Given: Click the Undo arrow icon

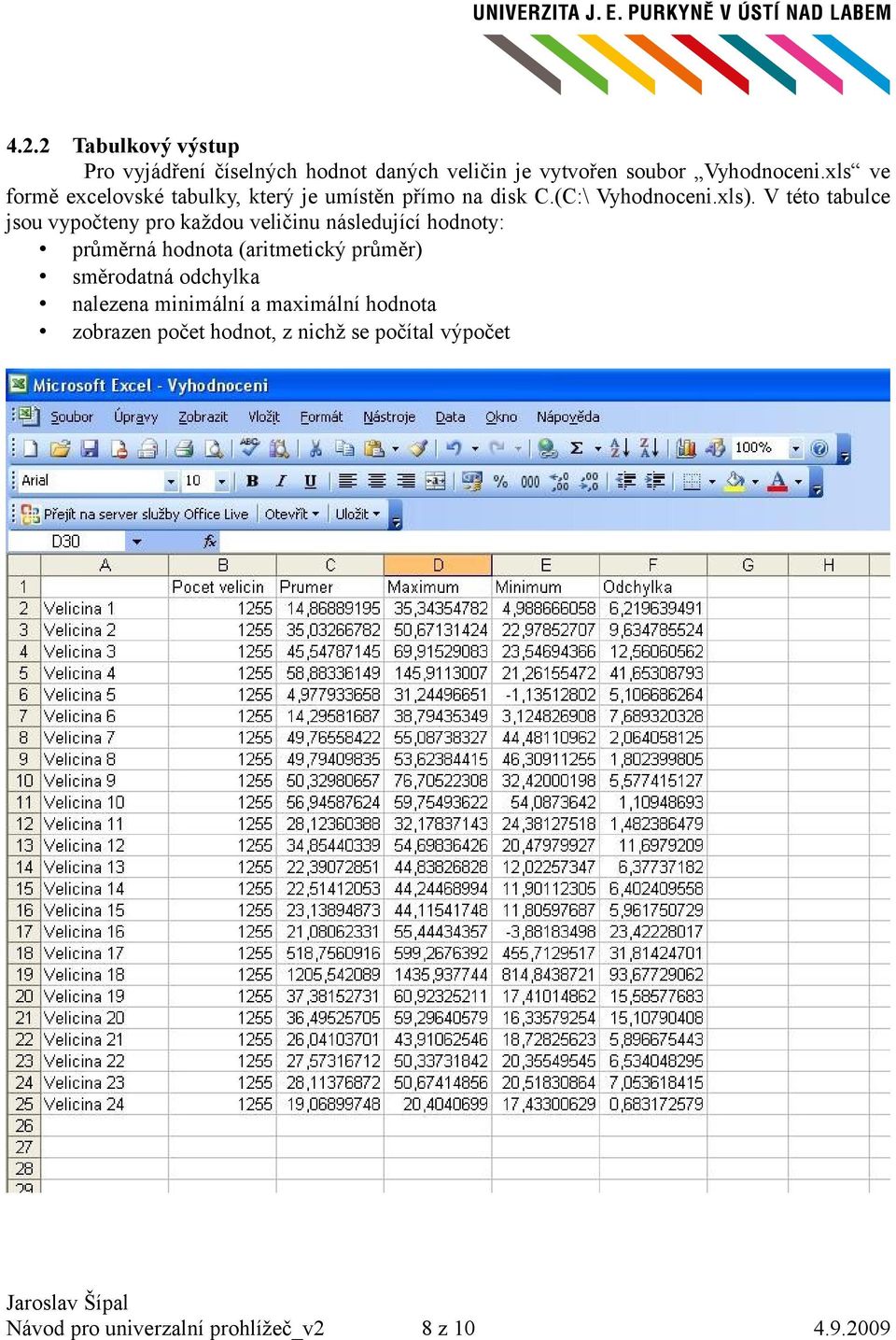Looking at the screenshot, I should point(454,449).
